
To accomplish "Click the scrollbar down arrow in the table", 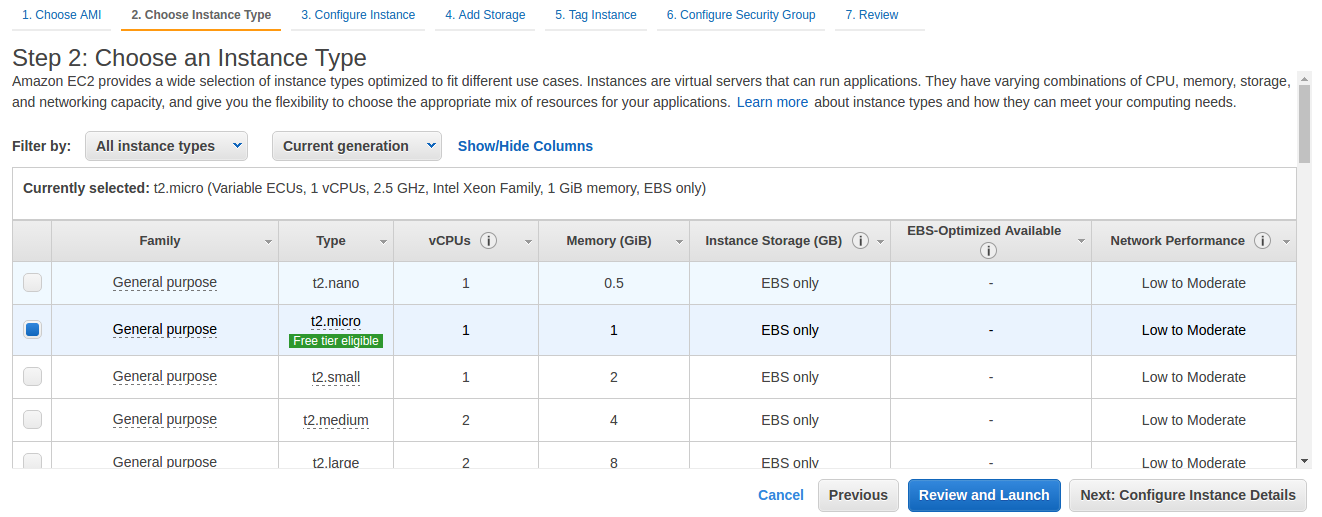I will [x=1303, y=460].
